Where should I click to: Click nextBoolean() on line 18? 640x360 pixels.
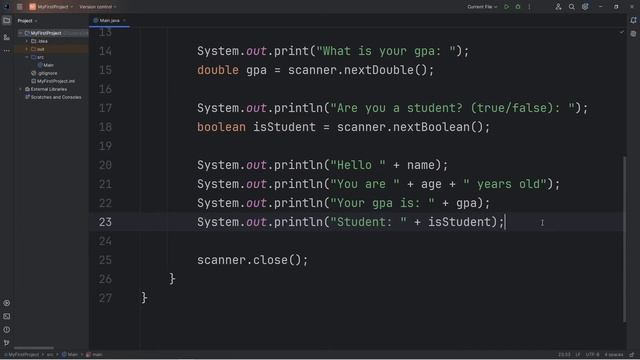click(x=438, y=127)
